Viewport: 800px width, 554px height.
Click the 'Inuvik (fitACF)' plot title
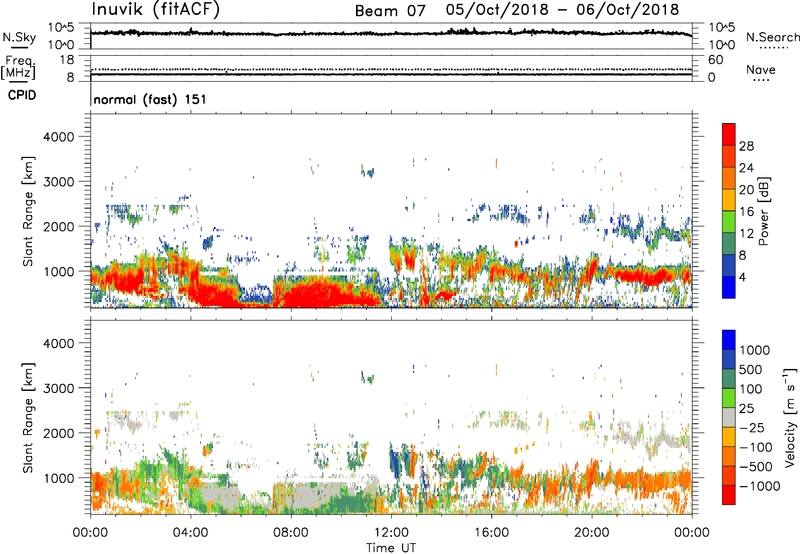click(x=156, y=10)
